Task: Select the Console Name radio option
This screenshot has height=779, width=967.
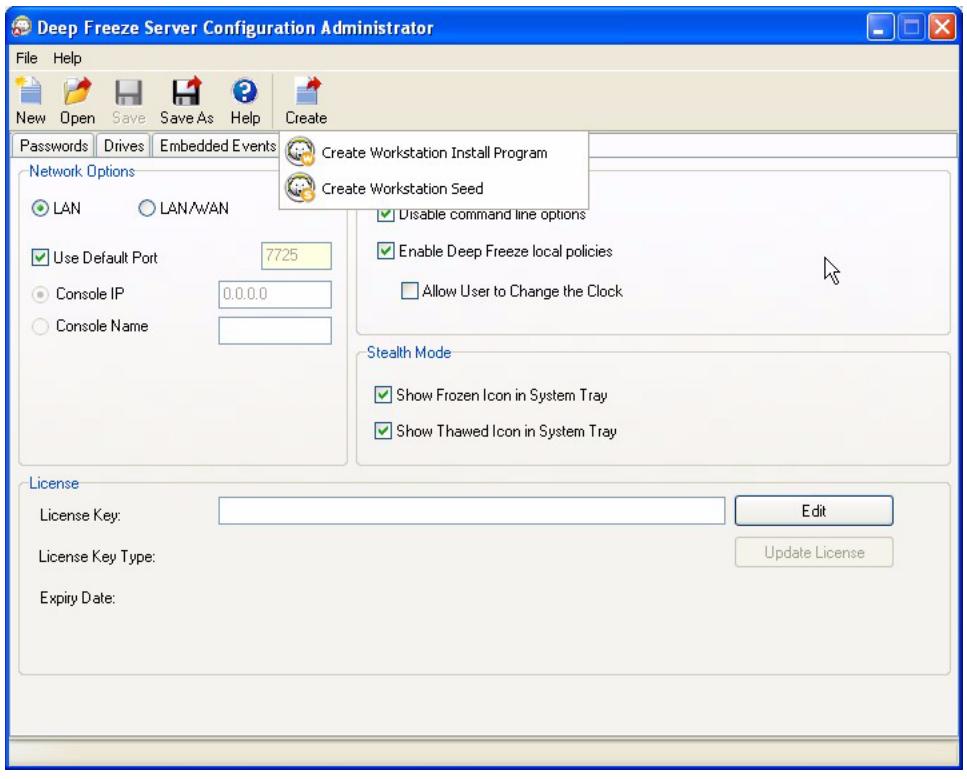Action: [40, 326]
